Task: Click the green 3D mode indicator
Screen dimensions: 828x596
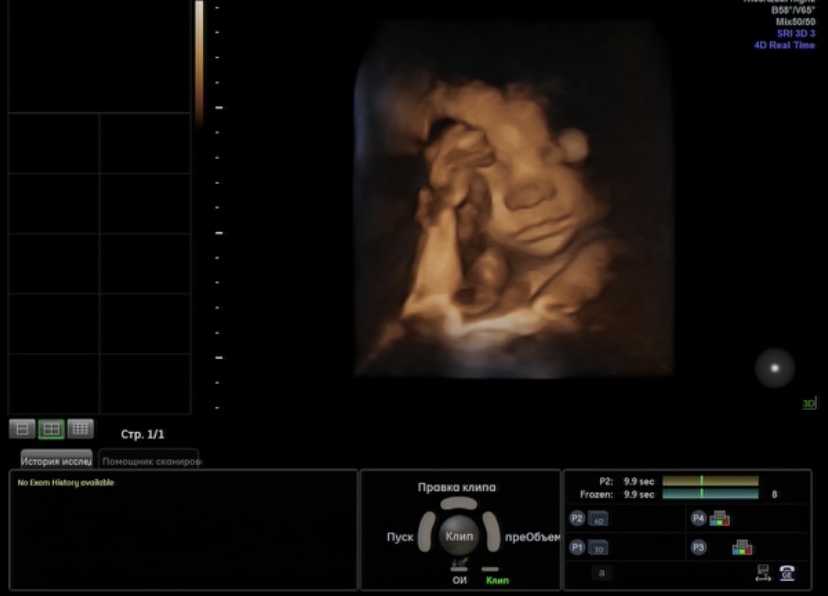Action: (809, 404)
